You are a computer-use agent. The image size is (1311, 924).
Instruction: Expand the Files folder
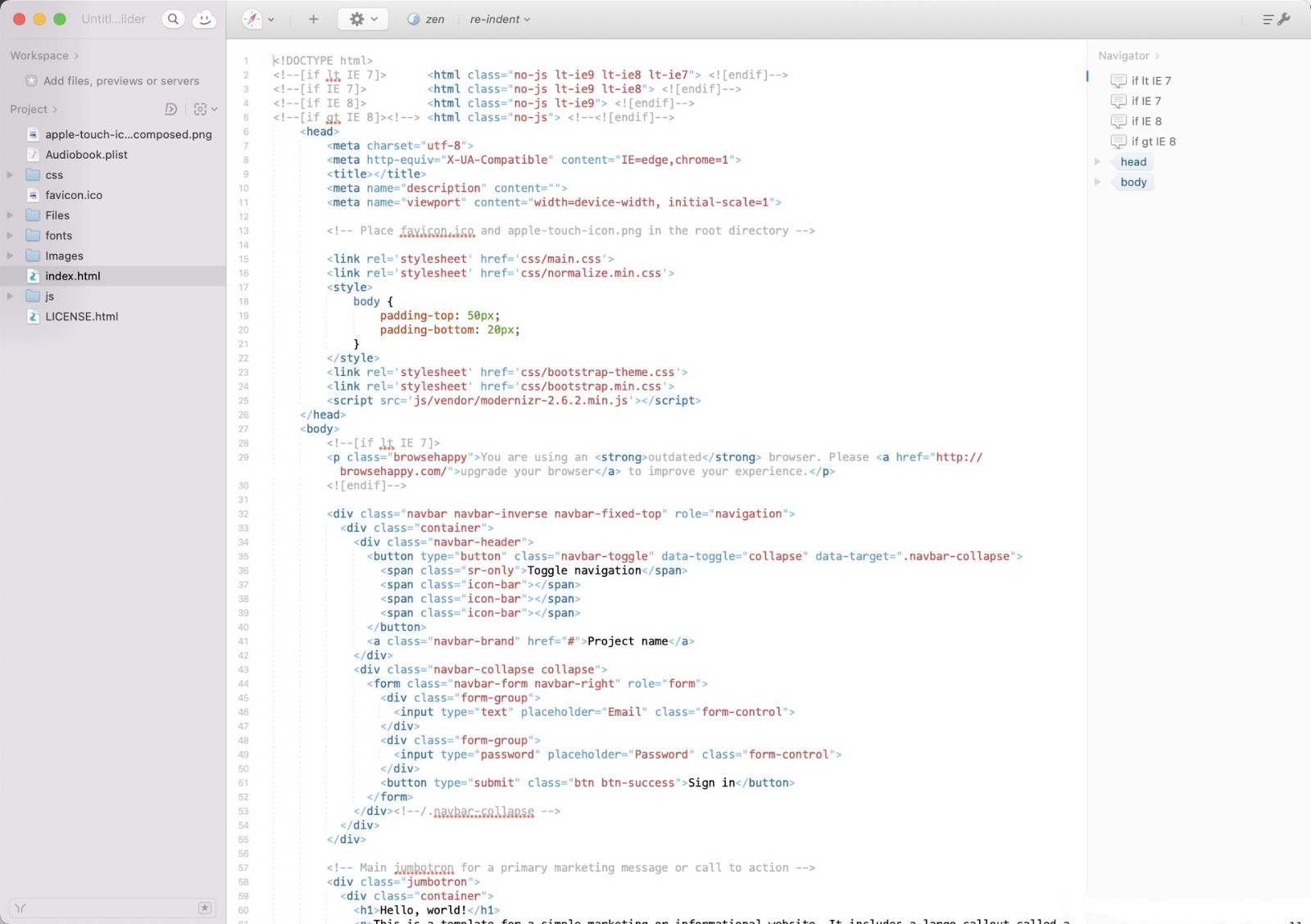[10, 215]
